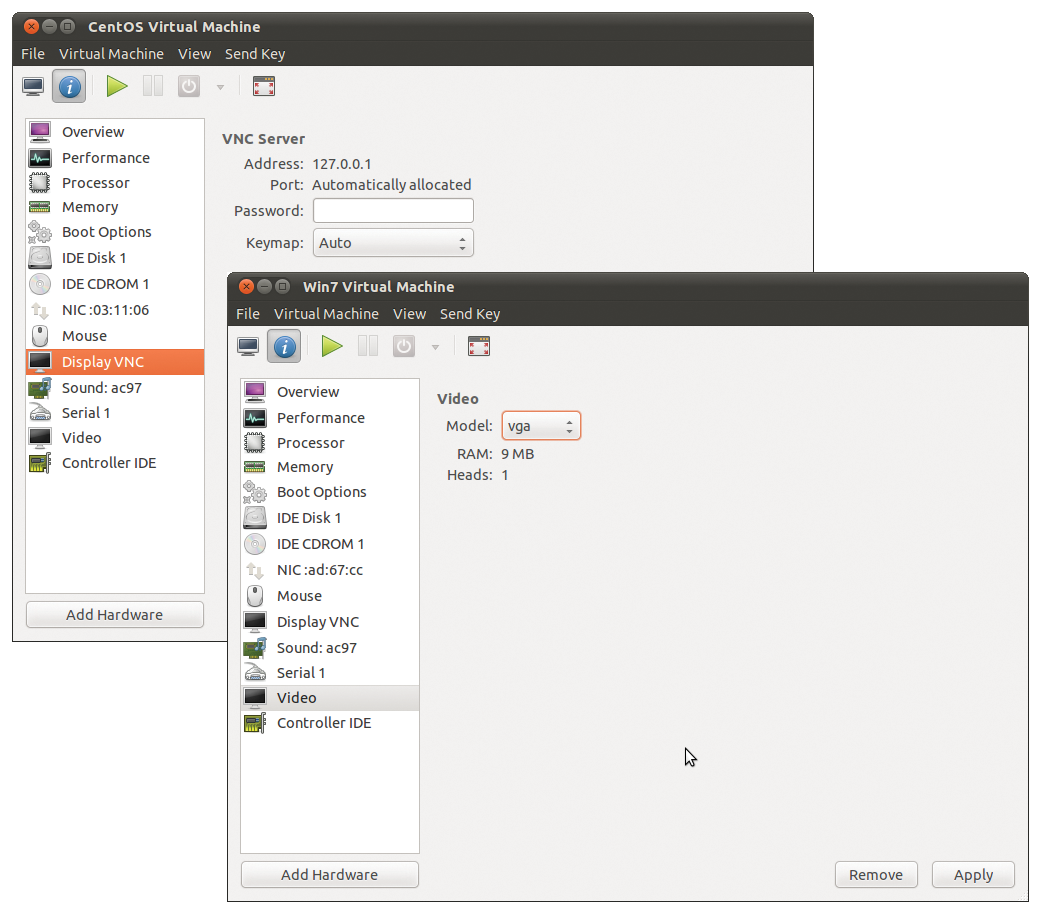Click the VNC Password input field

click(x=393, y=211)
